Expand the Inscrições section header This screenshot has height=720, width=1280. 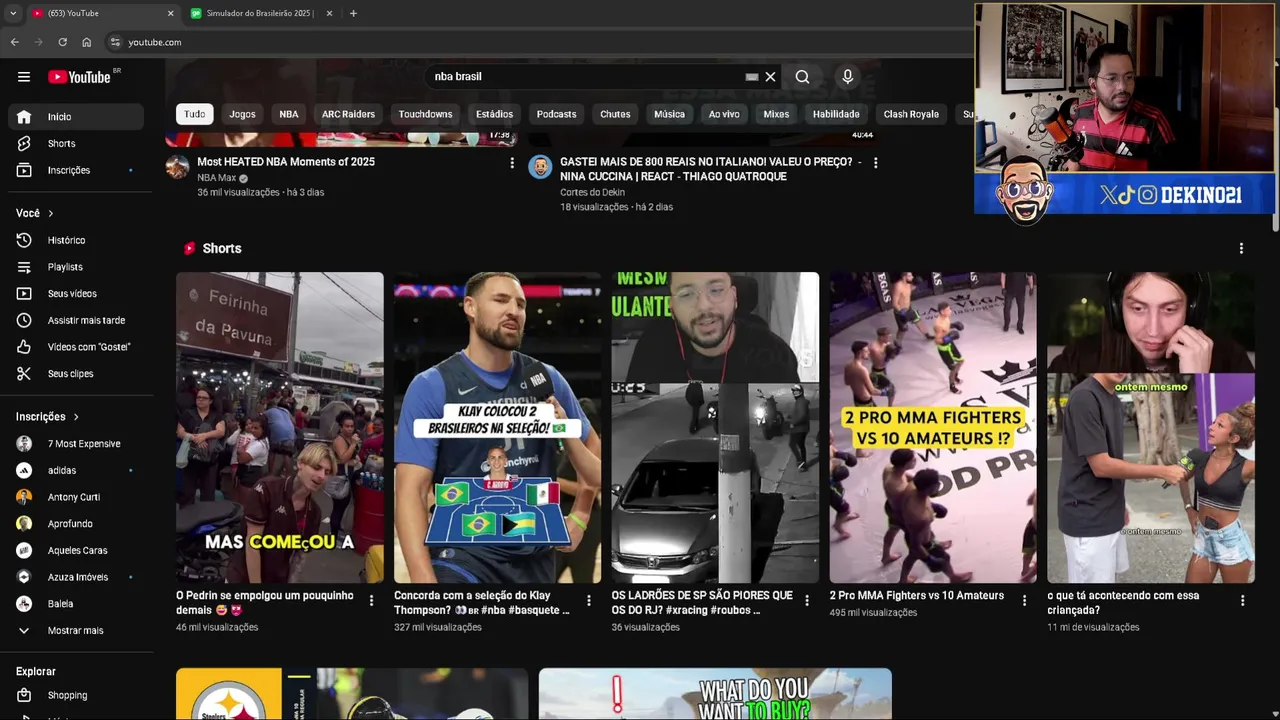47,417
